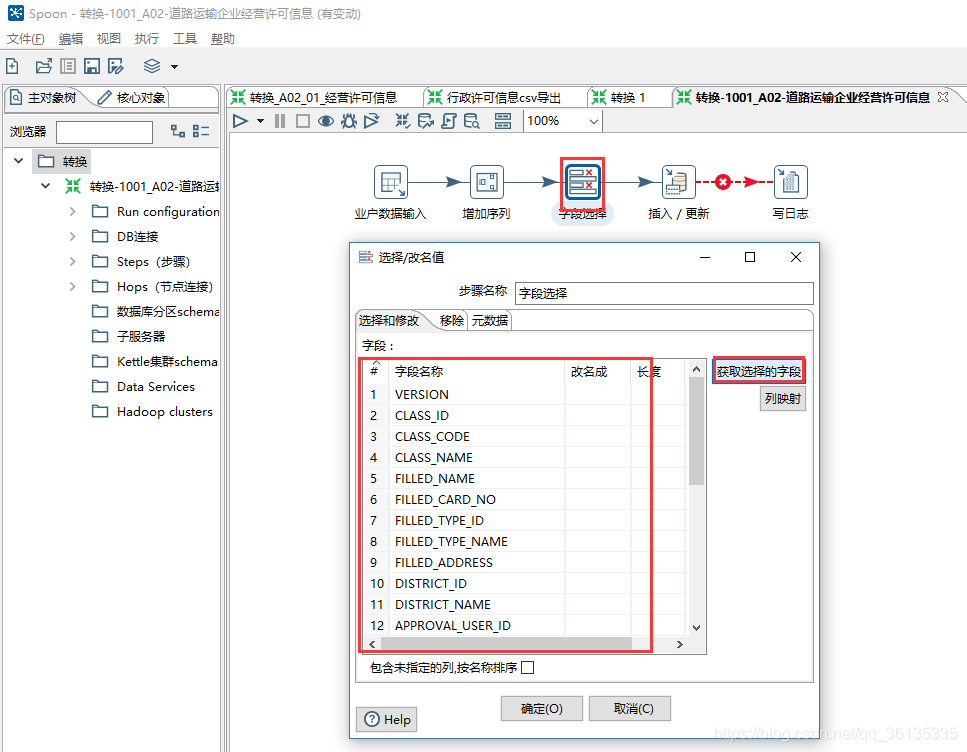Viewport: 967px width, 752px height.
Task: Click the field table vertical scrollbar thumb
Action: coord(696,431)
